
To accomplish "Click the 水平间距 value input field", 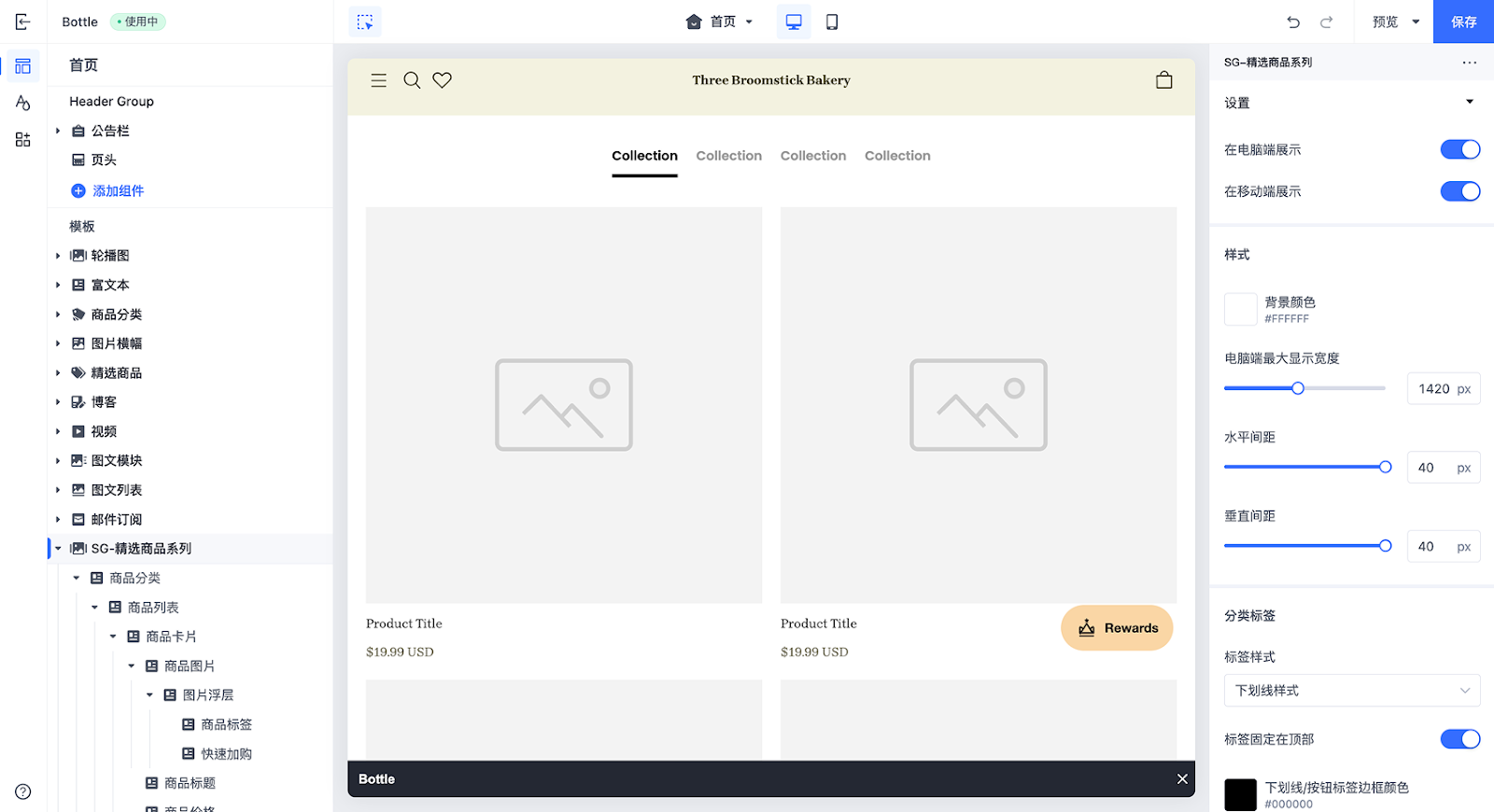I will click(x=1444, y=468).
